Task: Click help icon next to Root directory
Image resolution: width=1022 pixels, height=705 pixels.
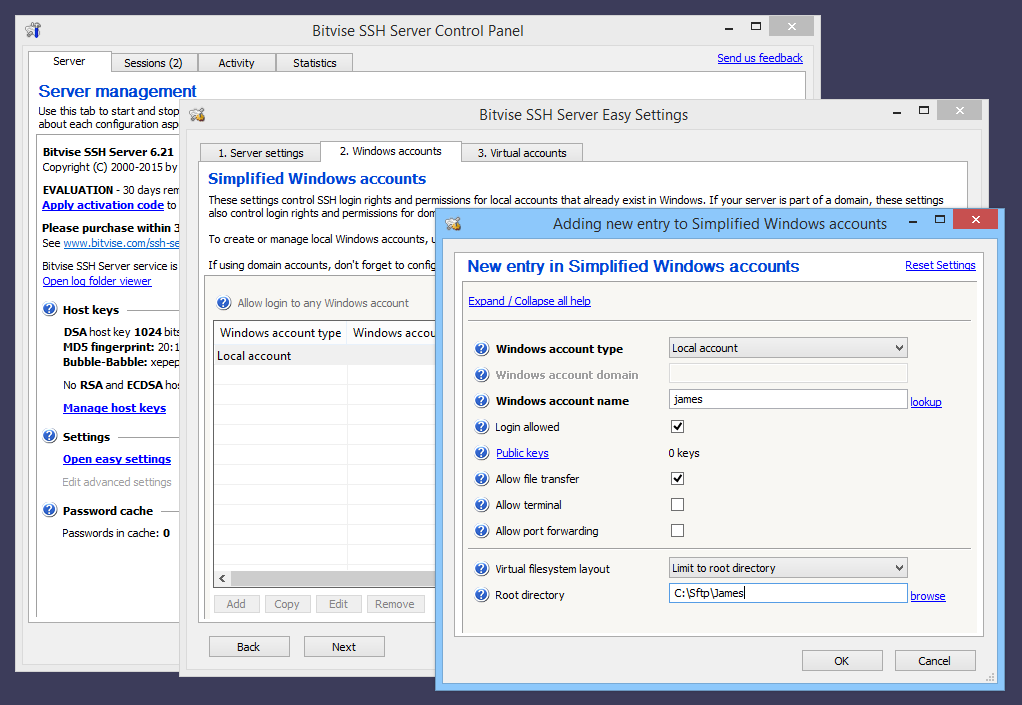Action: point(483,595)
